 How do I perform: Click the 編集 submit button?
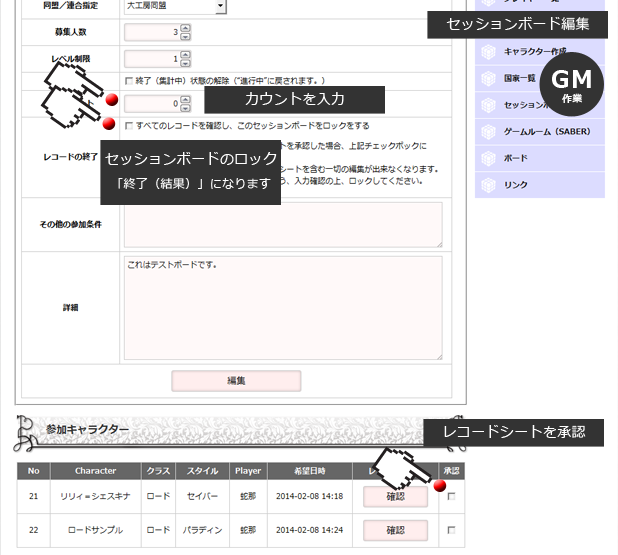pos(236,381)
